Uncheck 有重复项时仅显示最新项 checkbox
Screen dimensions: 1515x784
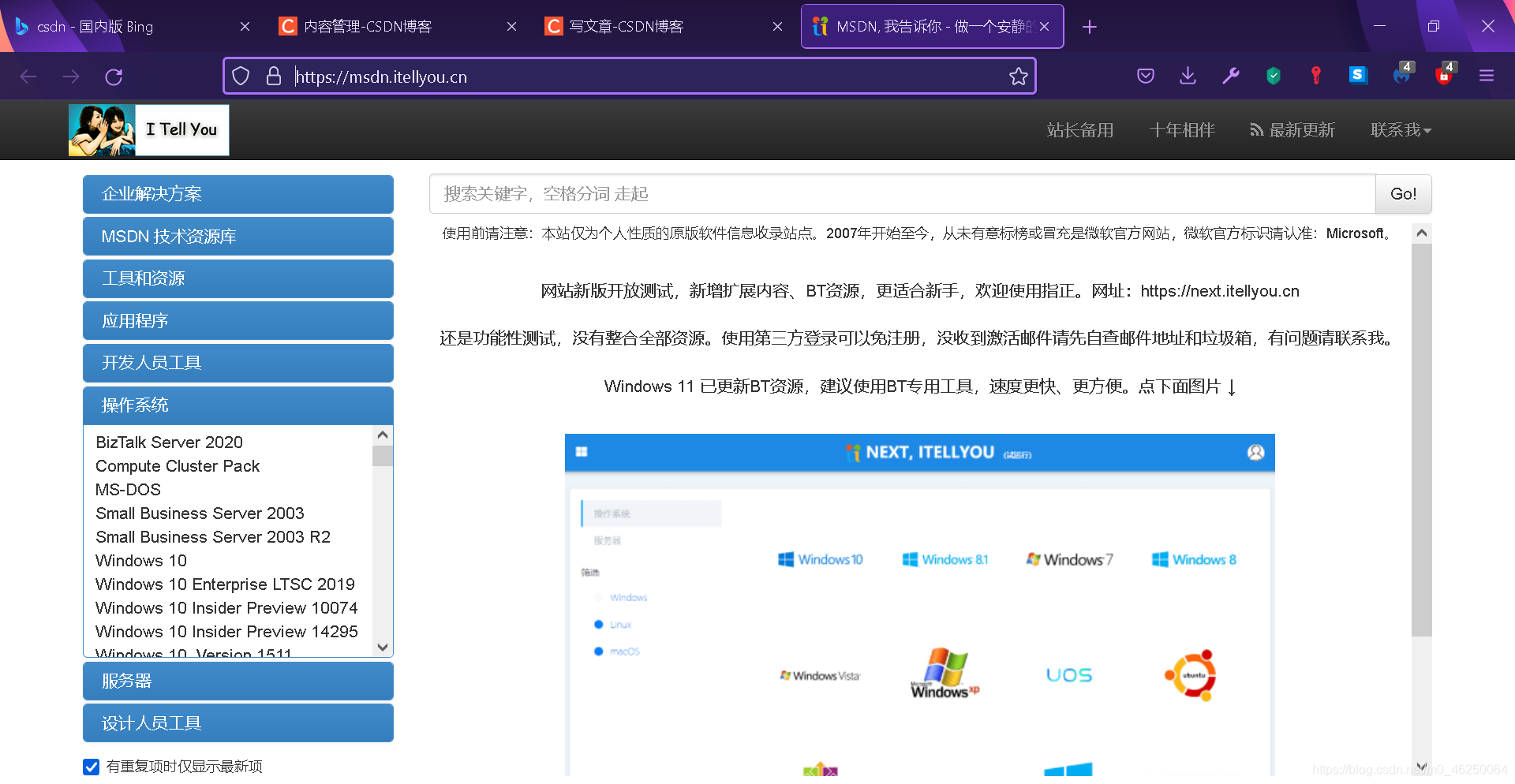click(92, 767)
